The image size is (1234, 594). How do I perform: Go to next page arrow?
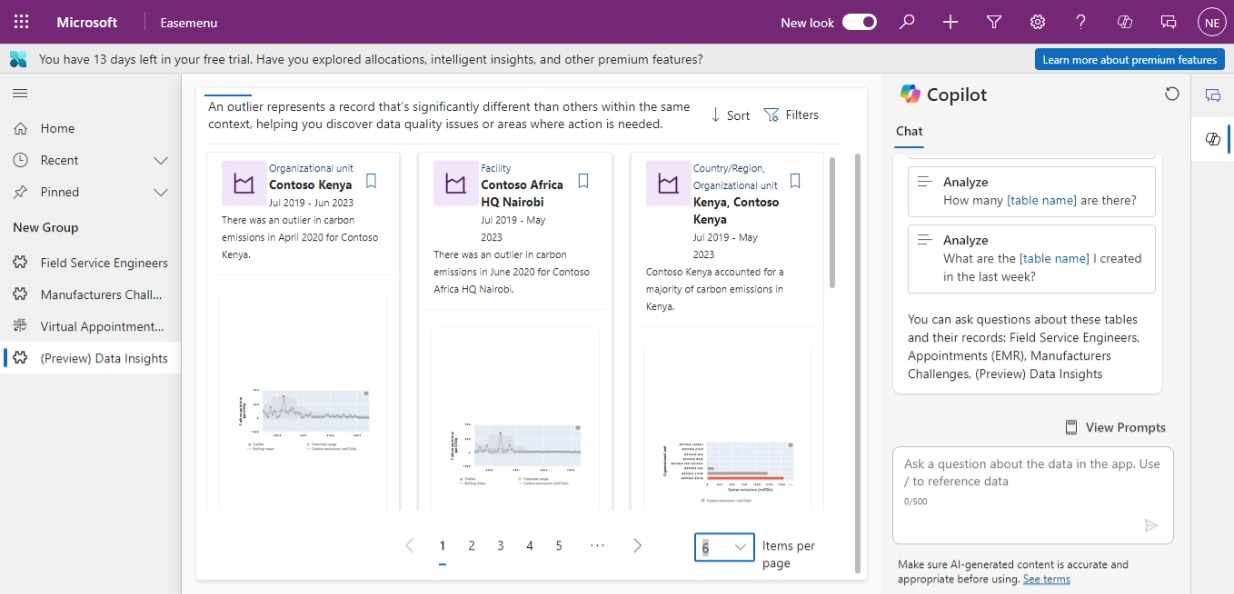pyautogui.click(x=637, y=546)
